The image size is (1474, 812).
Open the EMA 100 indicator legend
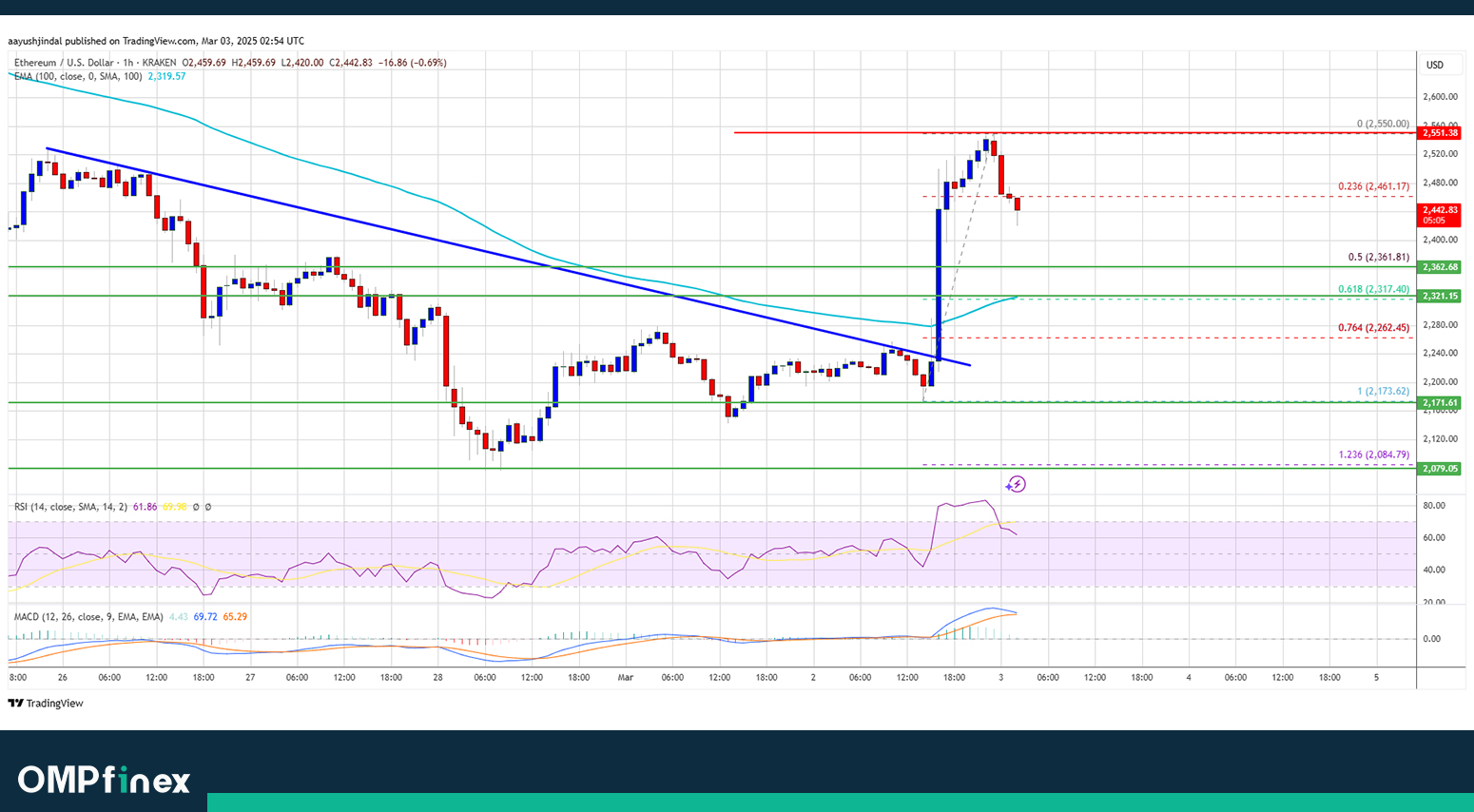point(78,76)
